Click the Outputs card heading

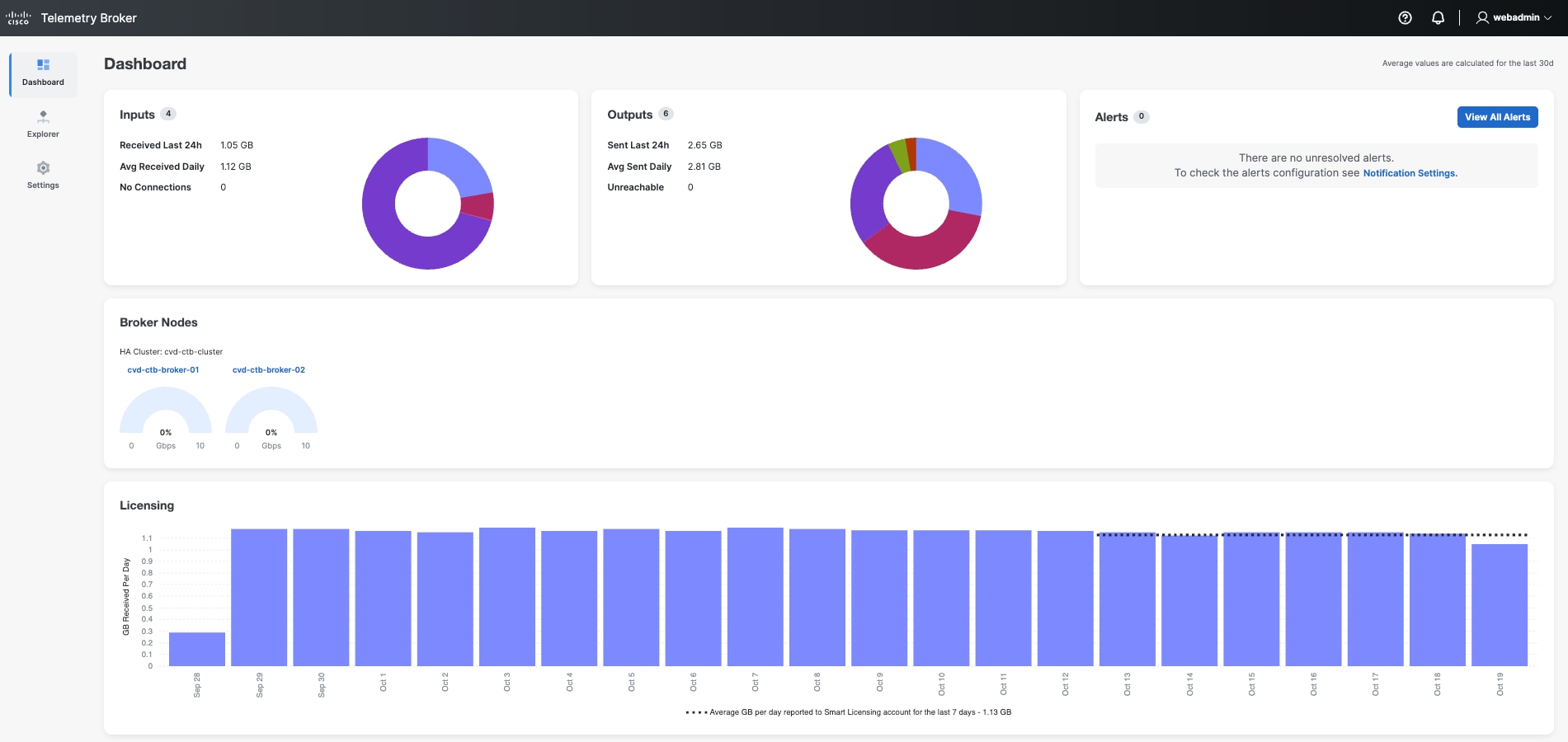630,115
